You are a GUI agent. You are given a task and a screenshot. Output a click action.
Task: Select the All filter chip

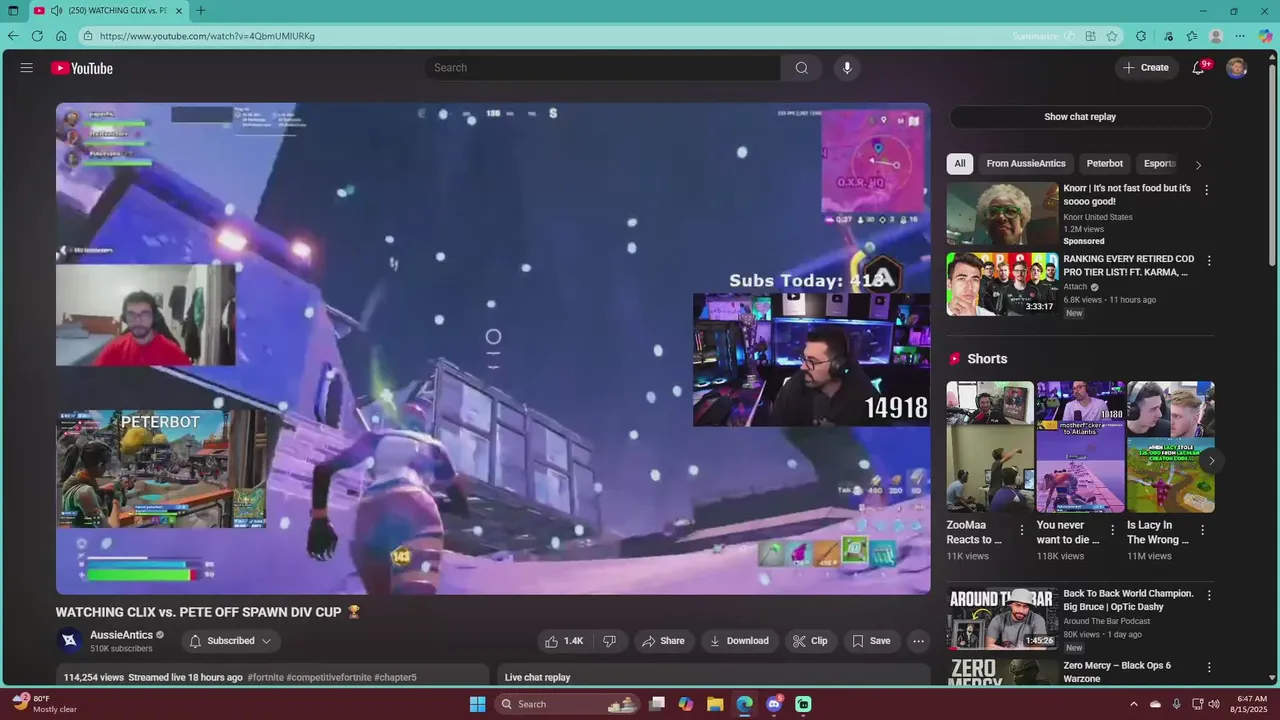point(960,164)
